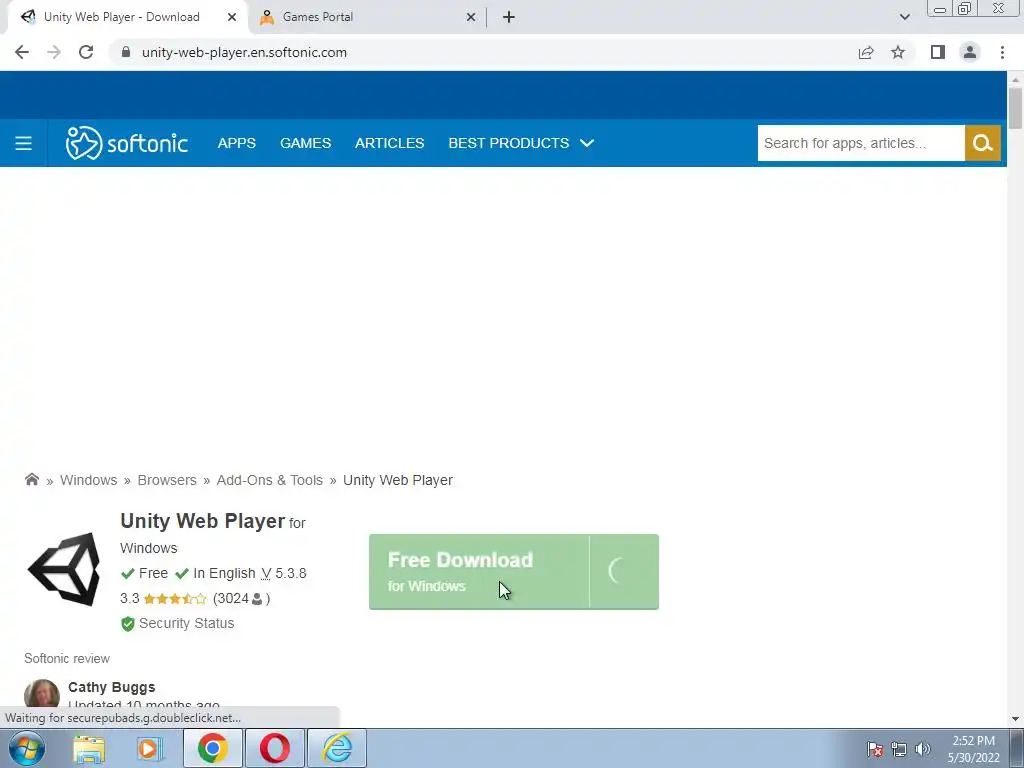Open Chrome side panel
Screen dimensions: 1024x768
(938, 52)
